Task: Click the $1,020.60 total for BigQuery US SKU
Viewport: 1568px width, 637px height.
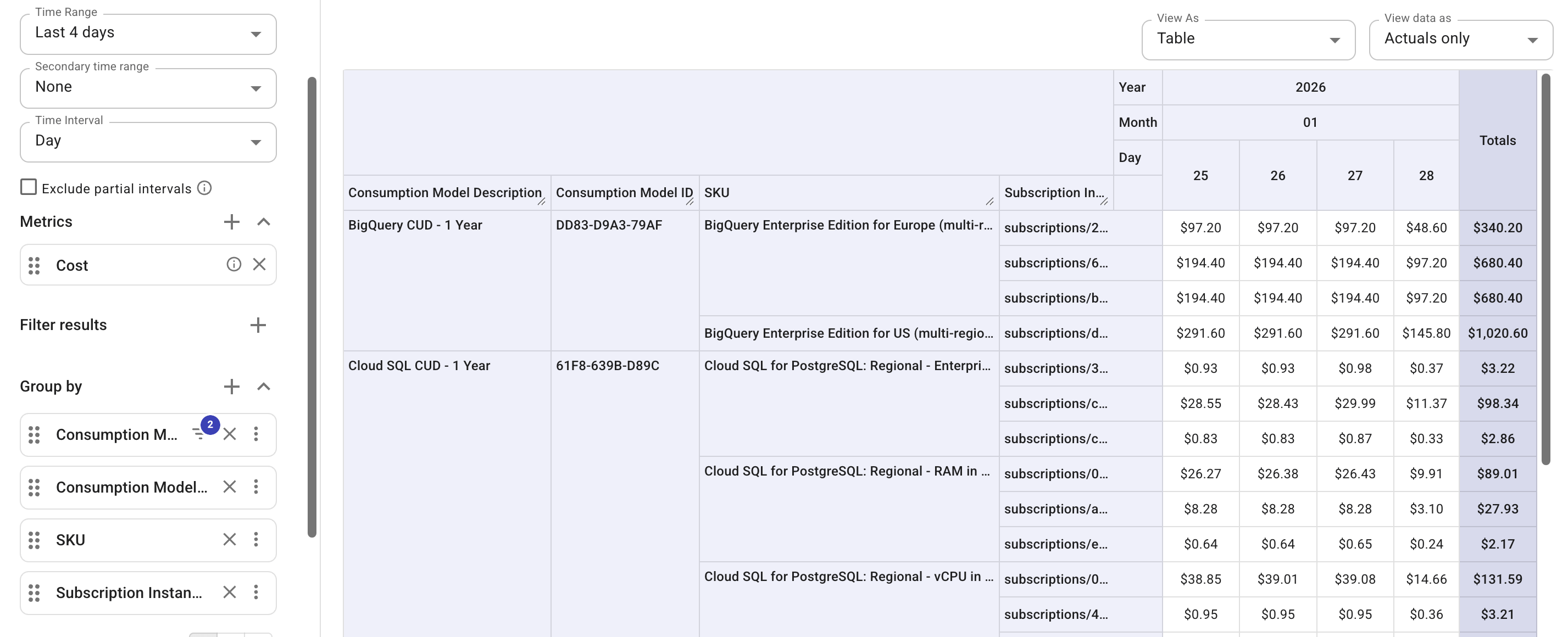Action: pyautogui.click(x=1498, y=333)
